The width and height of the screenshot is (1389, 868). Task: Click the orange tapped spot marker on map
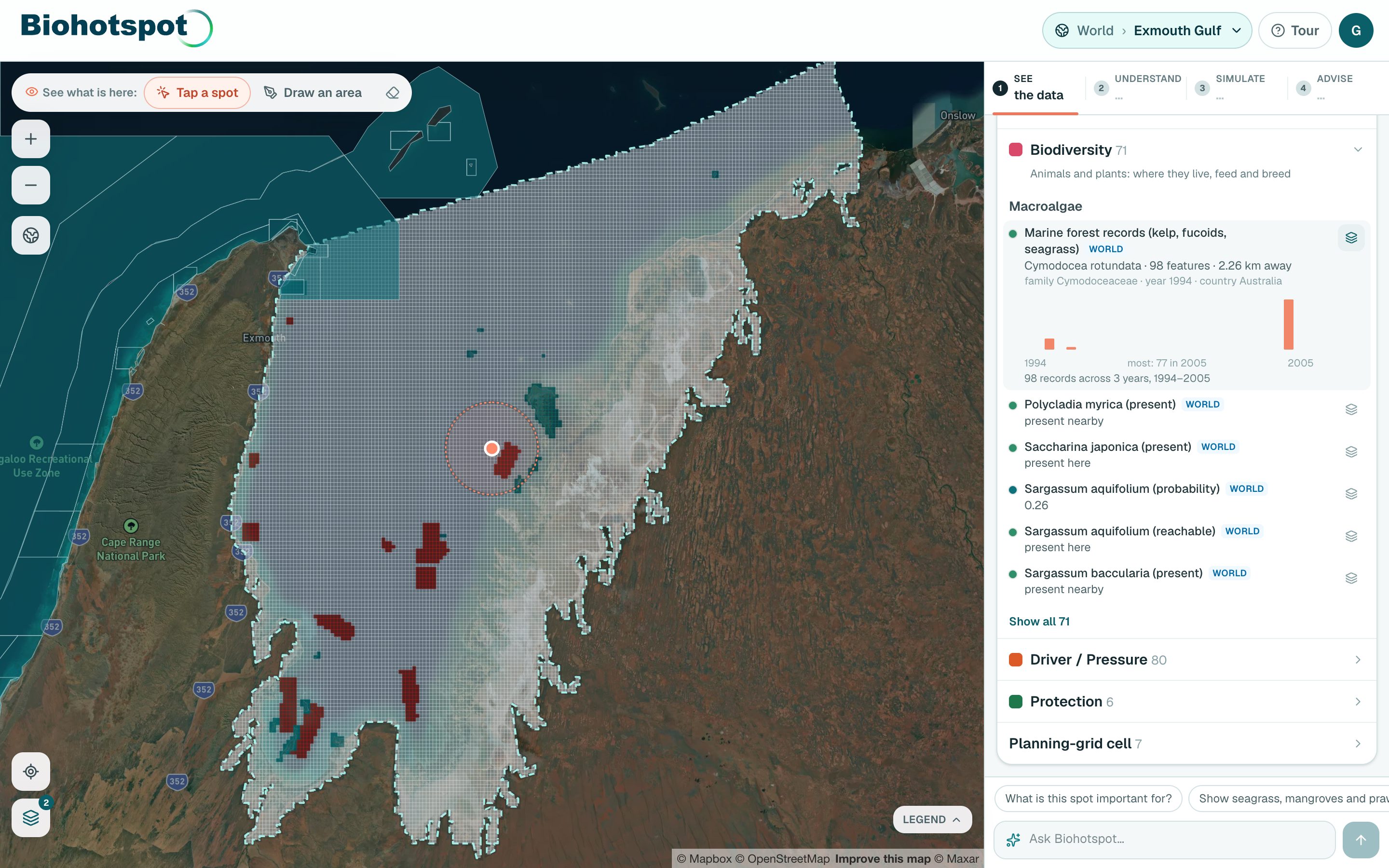pyautogui.click(x=492, y=448)
